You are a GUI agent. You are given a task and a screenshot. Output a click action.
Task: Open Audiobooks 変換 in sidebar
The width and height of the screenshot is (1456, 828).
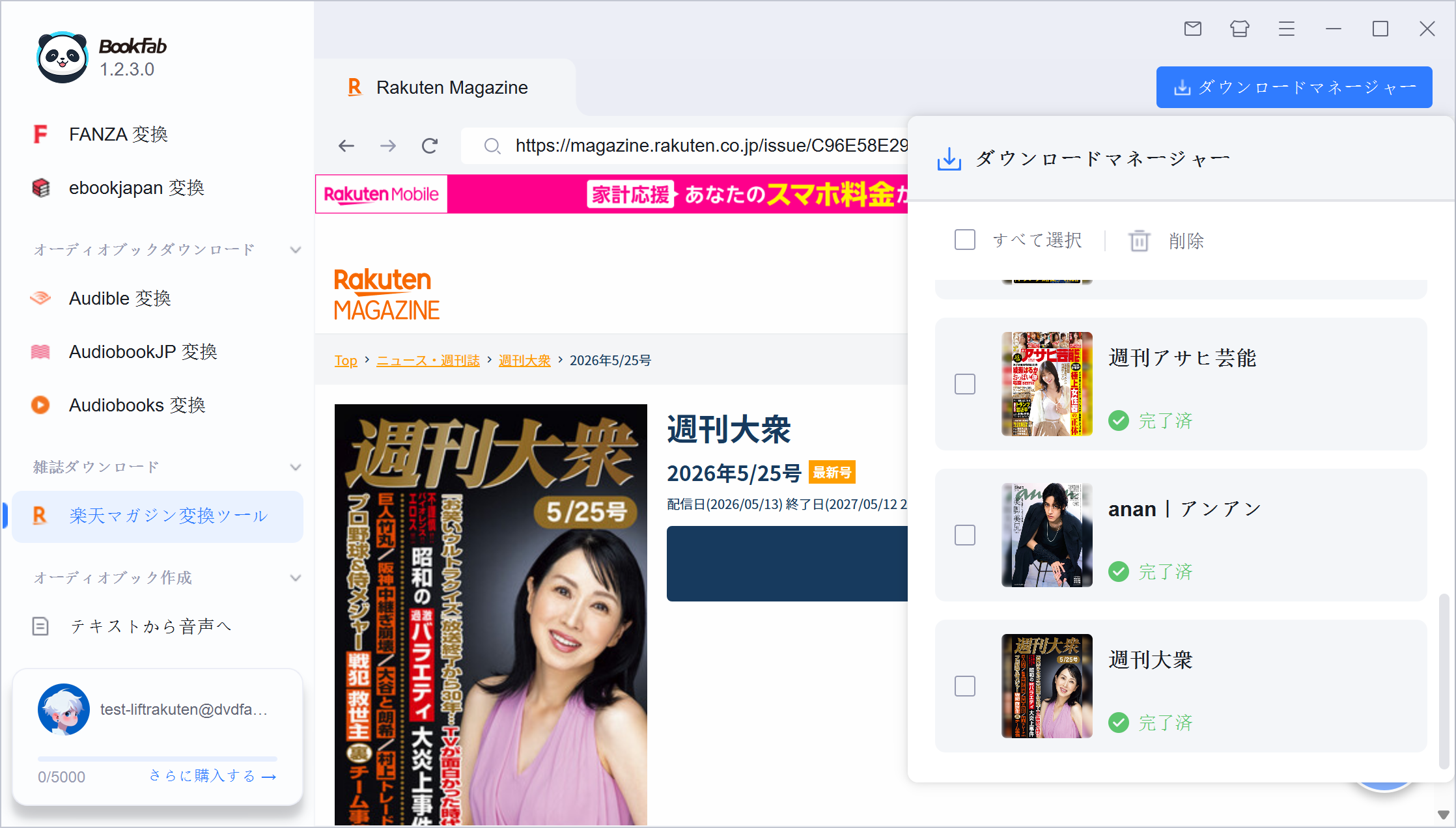[x=158, y=405]
